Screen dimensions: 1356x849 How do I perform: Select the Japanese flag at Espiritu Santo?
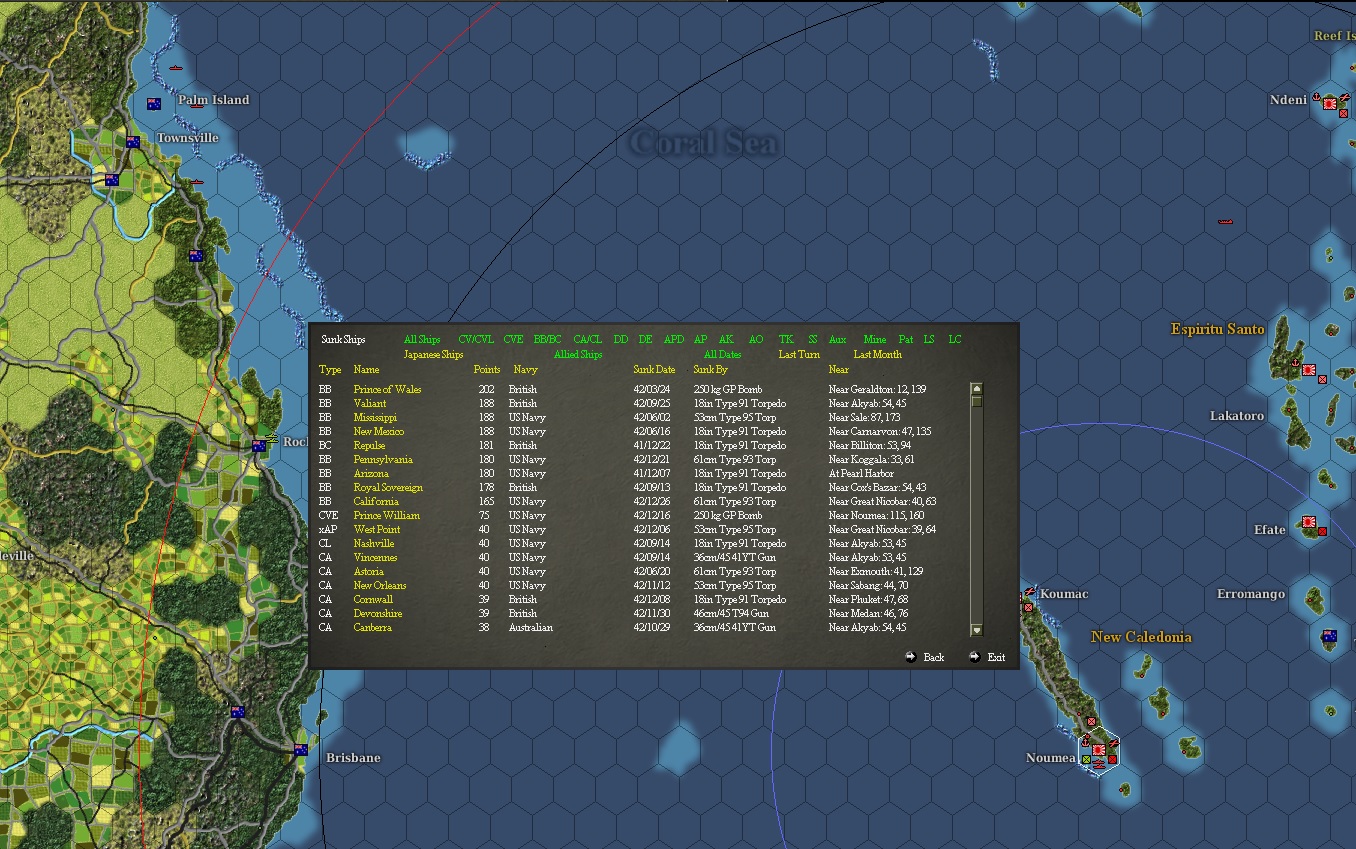[x=1308, y=370]
